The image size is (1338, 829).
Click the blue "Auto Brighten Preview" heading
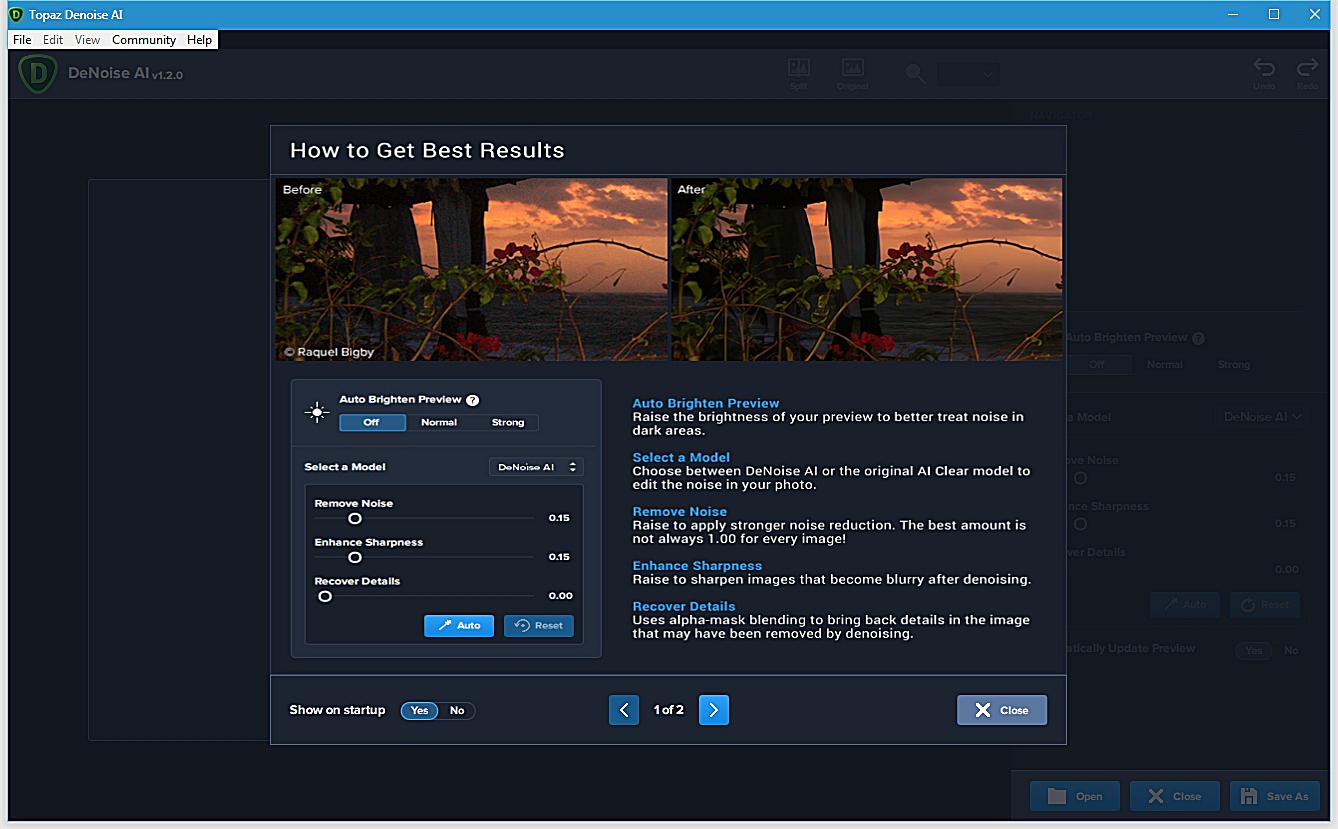[x=706, y=404]
